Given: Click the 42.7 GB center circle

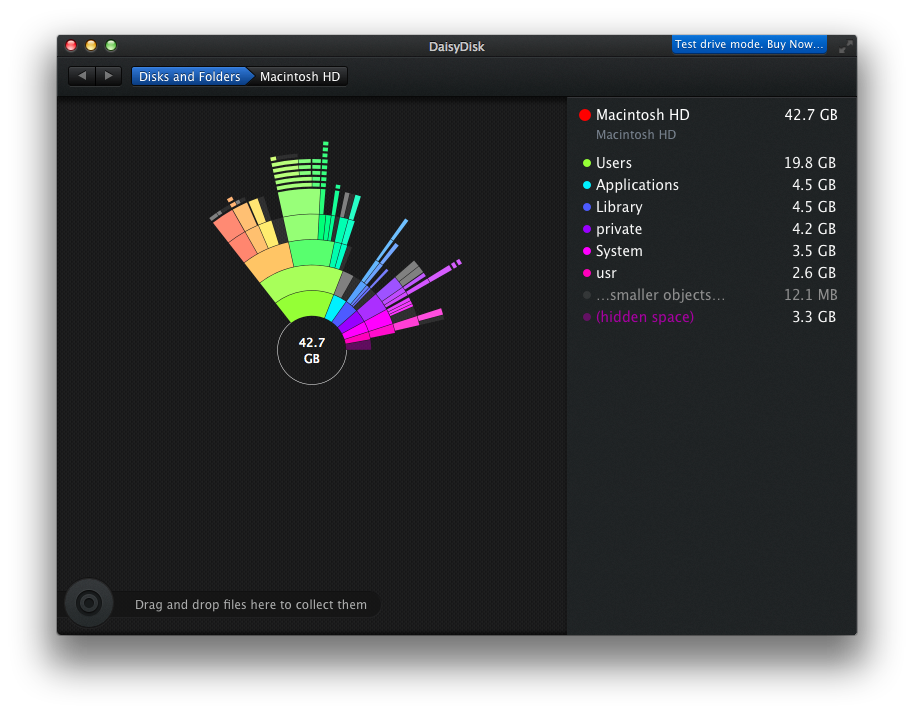Looking at the screenshot, I should (312, 350).
